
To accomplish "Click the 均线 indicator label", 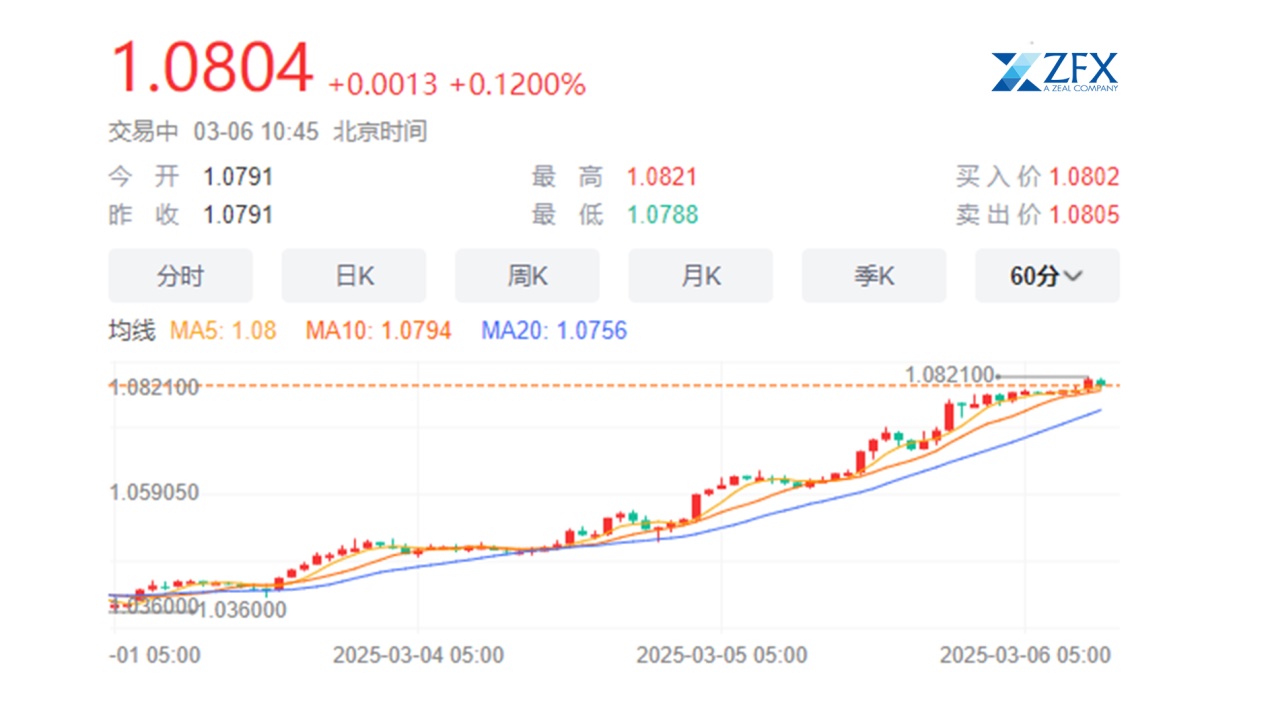I will (x=132, y=331).
